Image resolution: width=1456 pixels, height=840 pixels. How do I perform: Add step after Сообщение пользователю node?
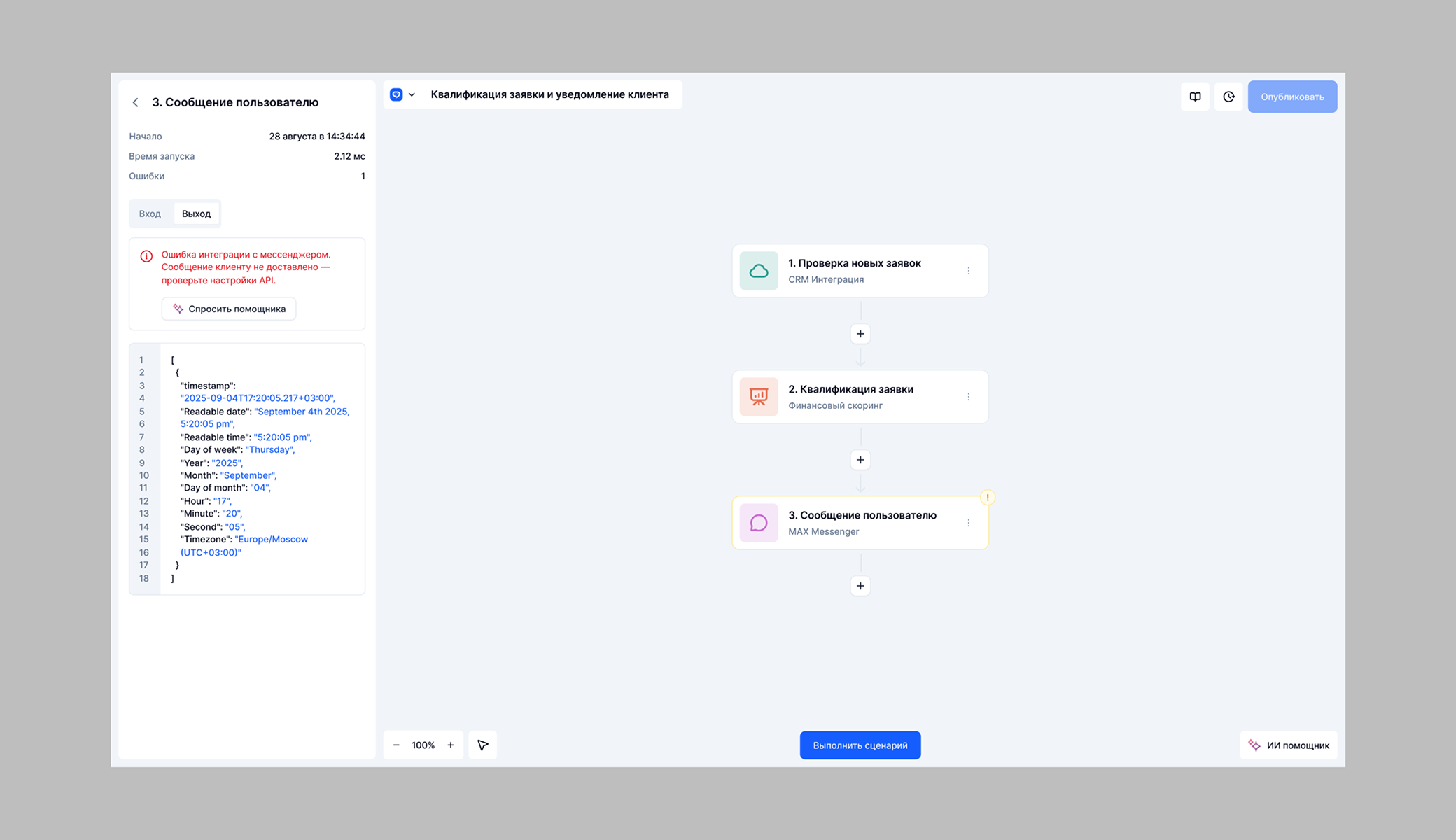click(860, 586)
